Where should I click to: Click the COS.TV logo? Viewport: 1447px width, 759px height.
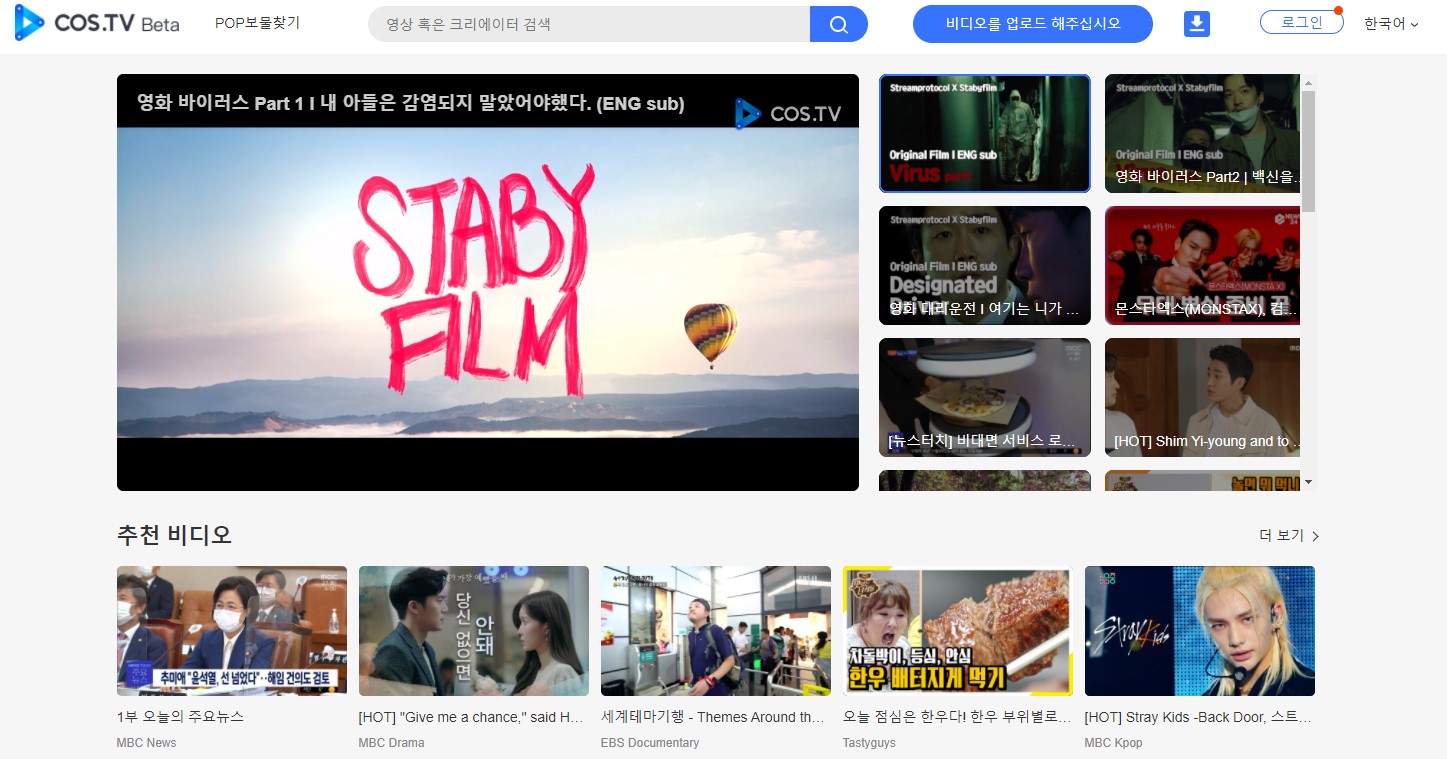click(x=97, y=23)
